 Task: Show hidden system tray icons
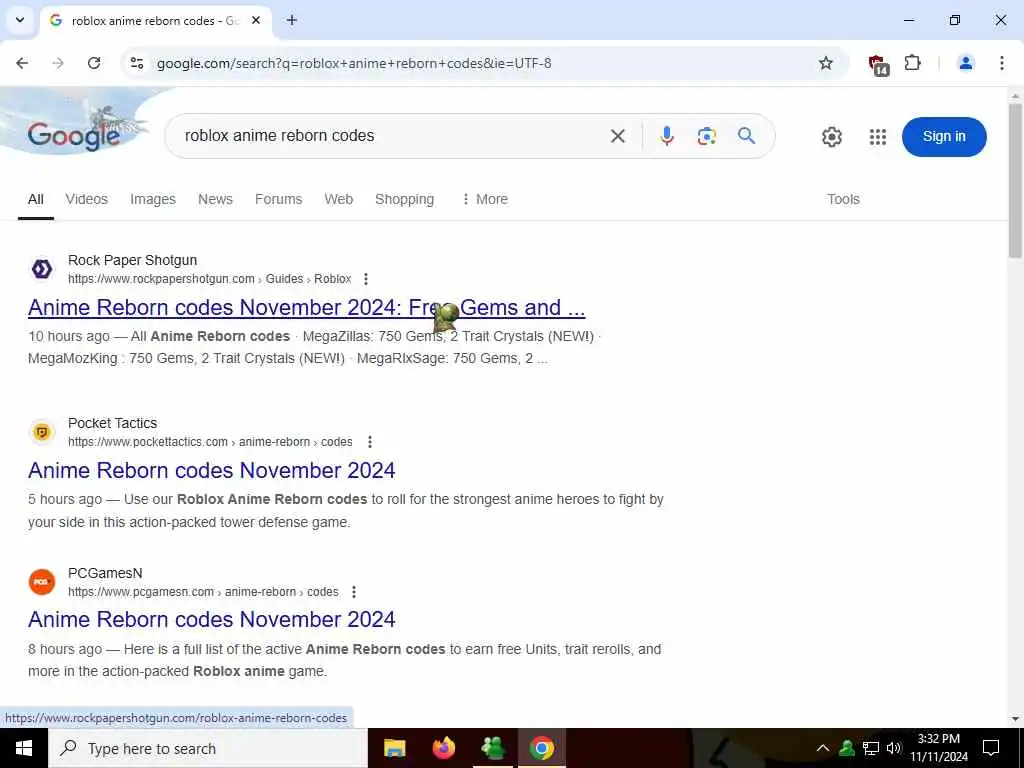tap(823, 748)
